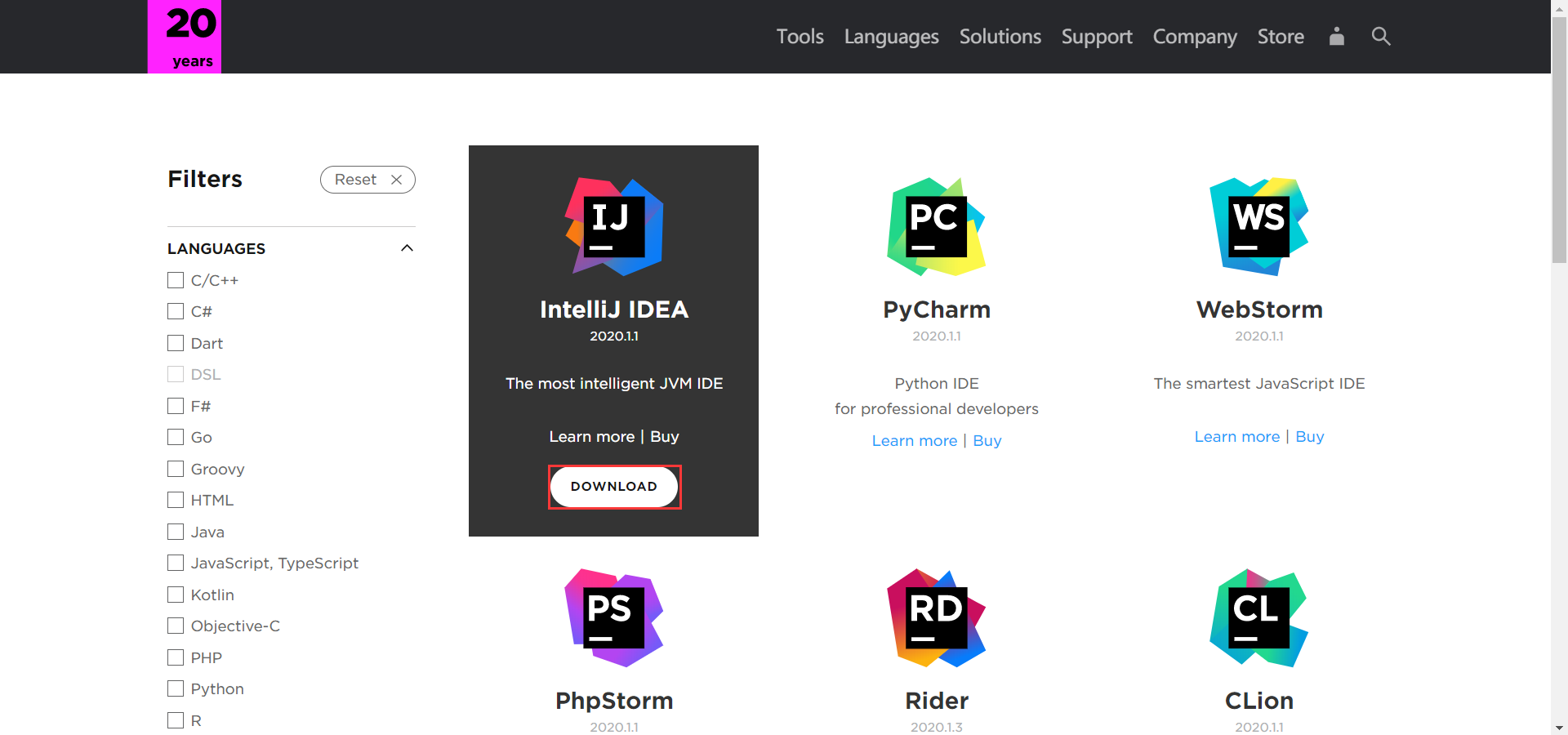Click 'Python IDE' description text
Screen dimensions: 1568x735
[937, 384]
